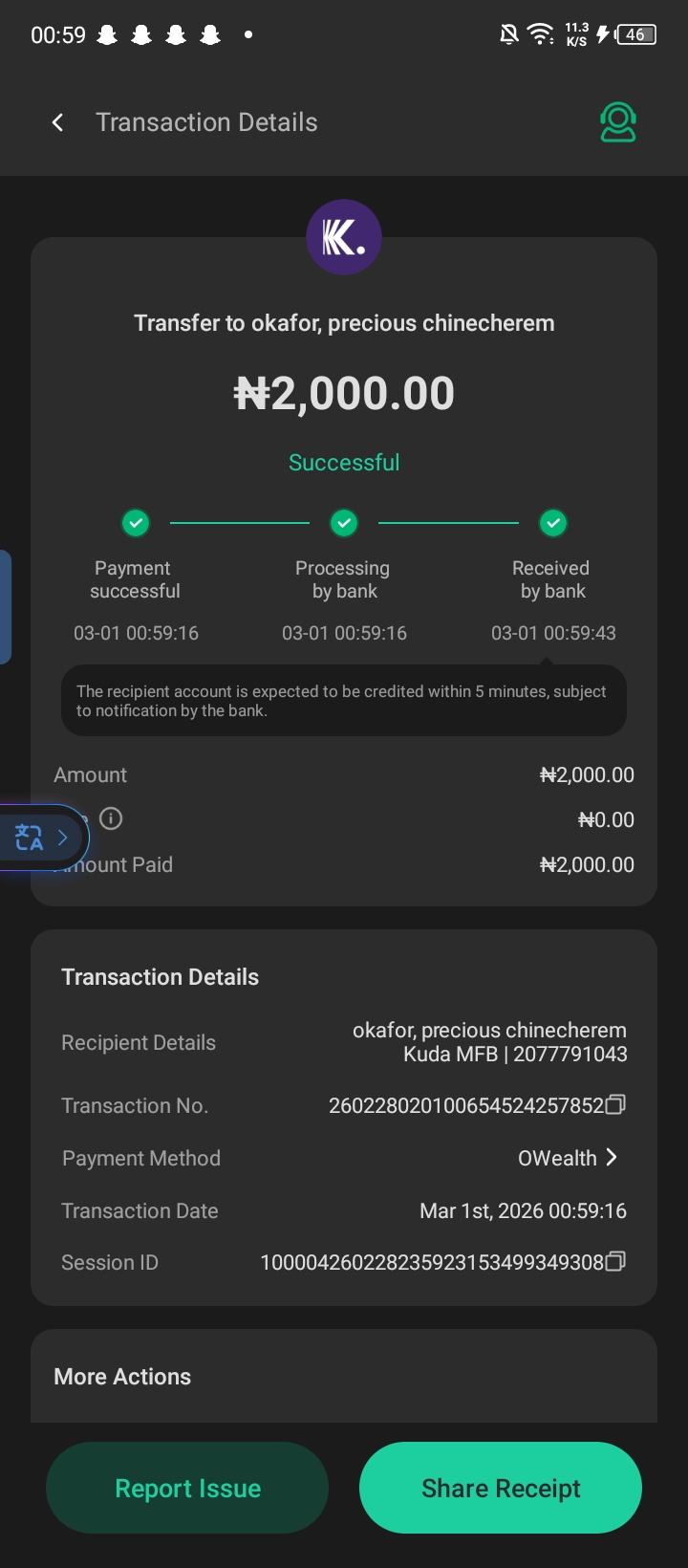The height and width of the screenshot is (1568, 688).
Task: Expand translate widget chevron arrow
Action: pos(63,838)
